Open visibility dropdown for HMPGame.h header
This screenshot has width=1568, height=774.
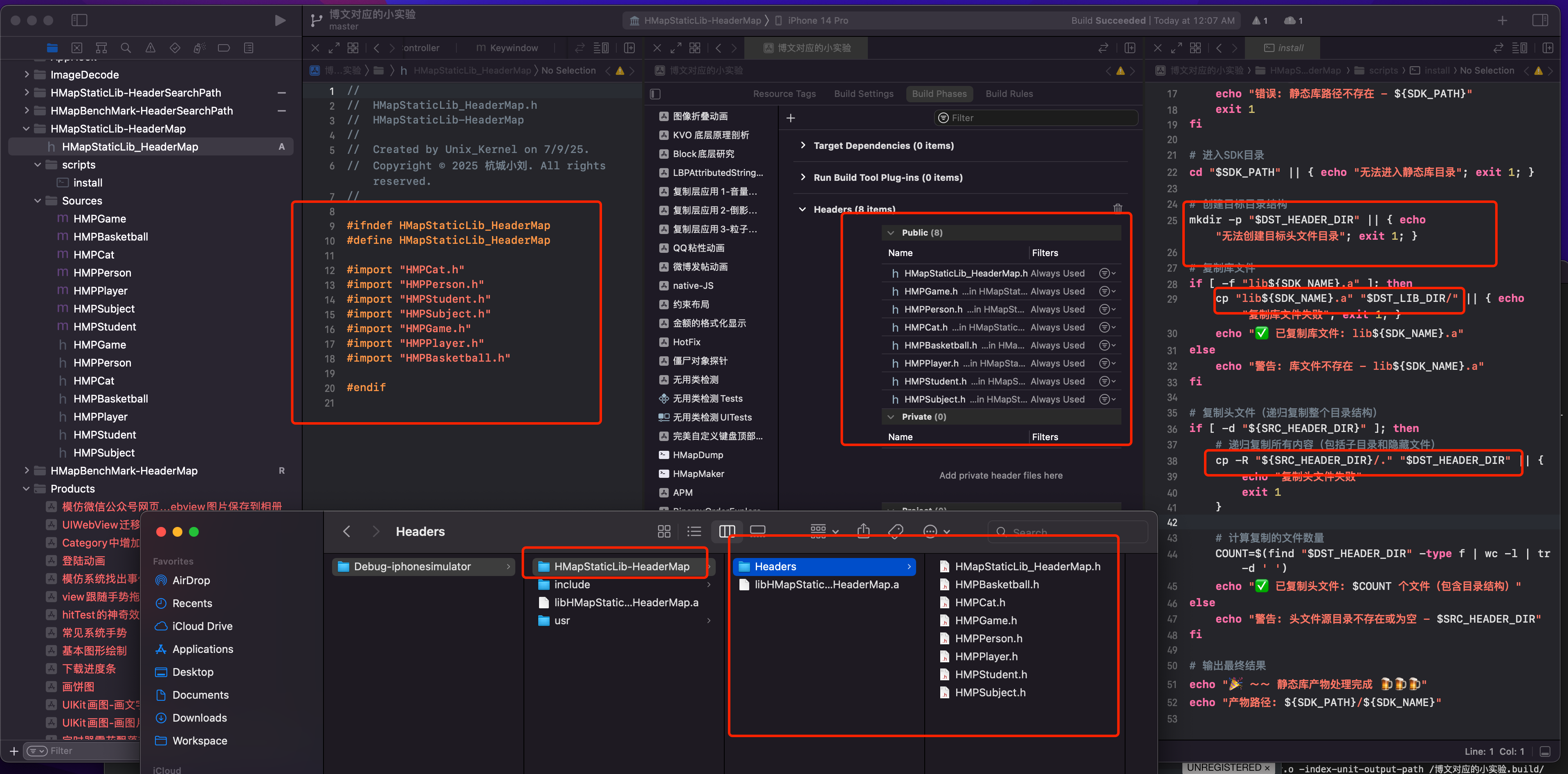point(1107,291)
